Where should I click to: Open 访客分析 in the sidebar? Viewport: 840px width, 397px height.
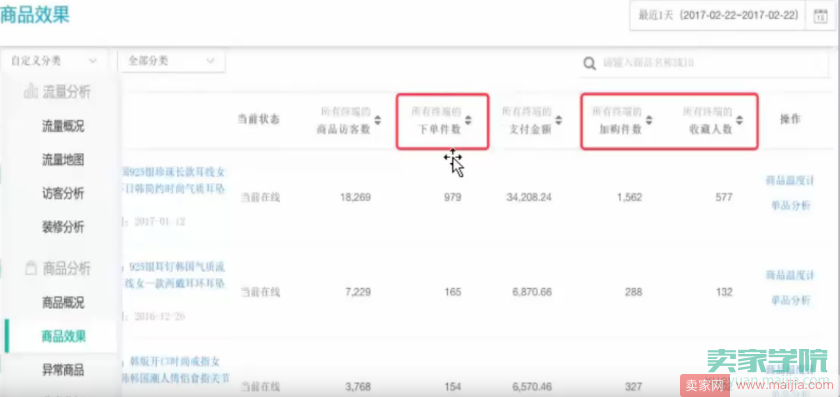[x=63, y=193]
